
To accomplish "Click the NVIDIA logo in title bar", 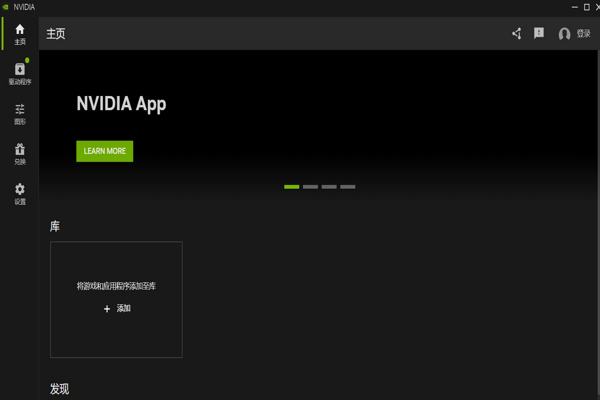I will [6, 6].
